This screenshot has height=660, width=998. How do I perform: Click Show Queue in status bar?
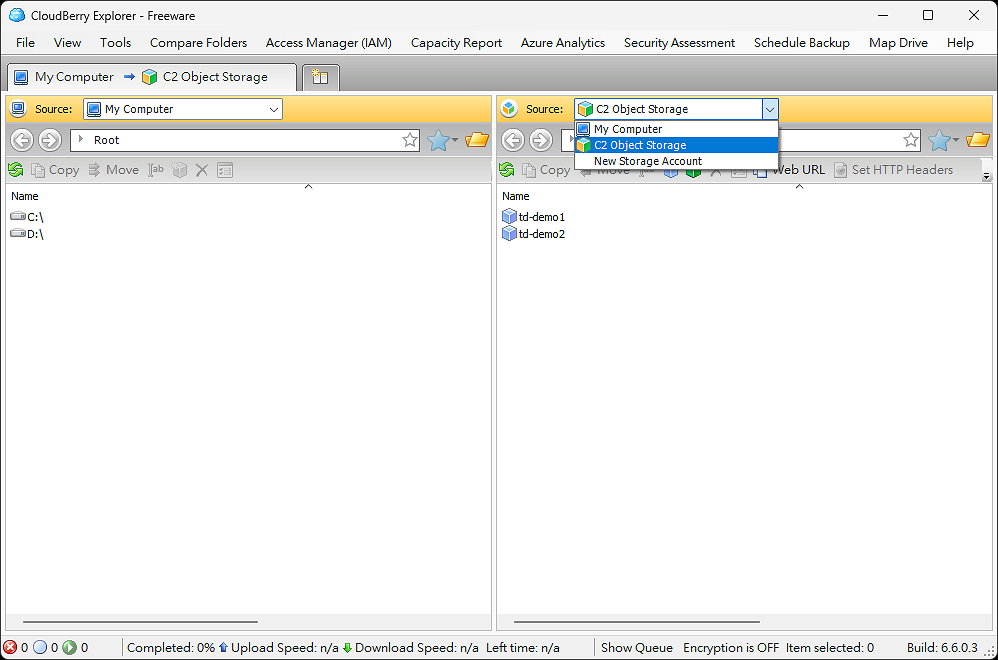(x=636, y=648)
